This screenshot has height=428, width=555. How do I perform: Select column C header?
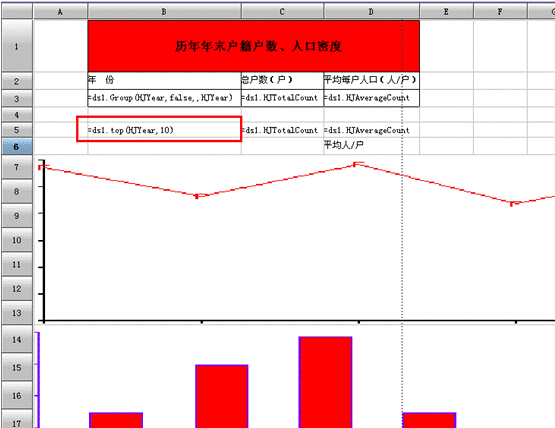click(x=282, y=12)
